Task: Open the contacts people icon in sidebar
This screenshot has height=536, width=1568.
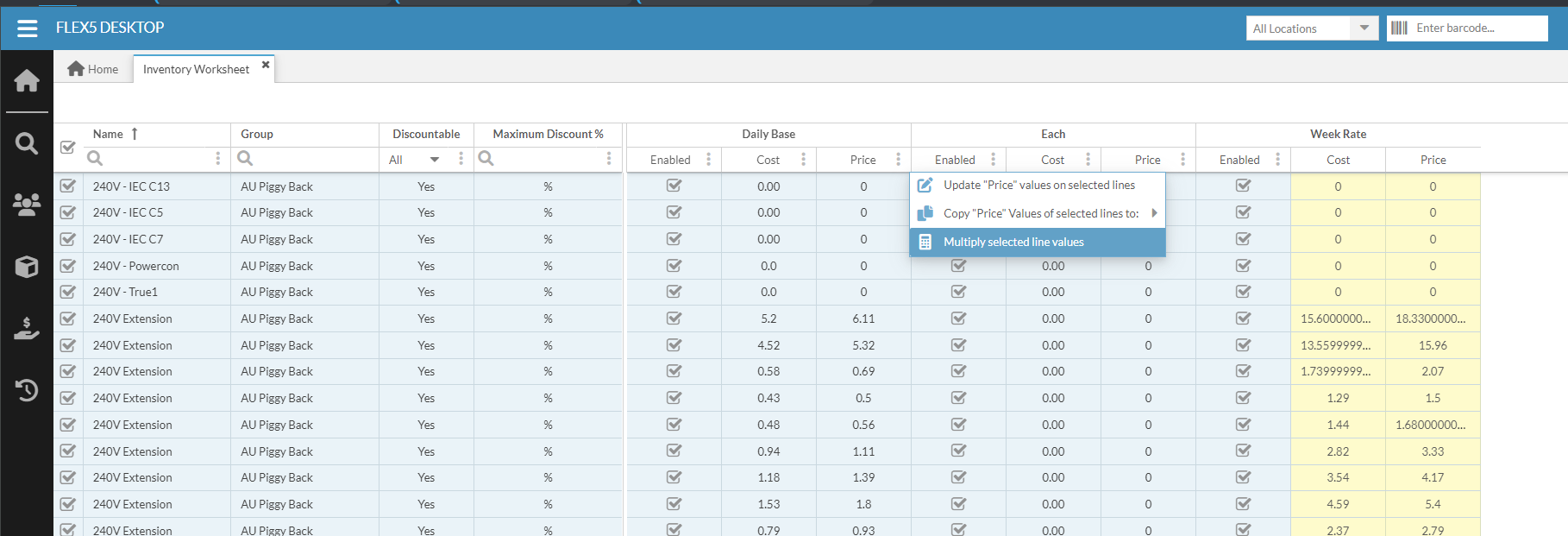Action: click(27, 204)
